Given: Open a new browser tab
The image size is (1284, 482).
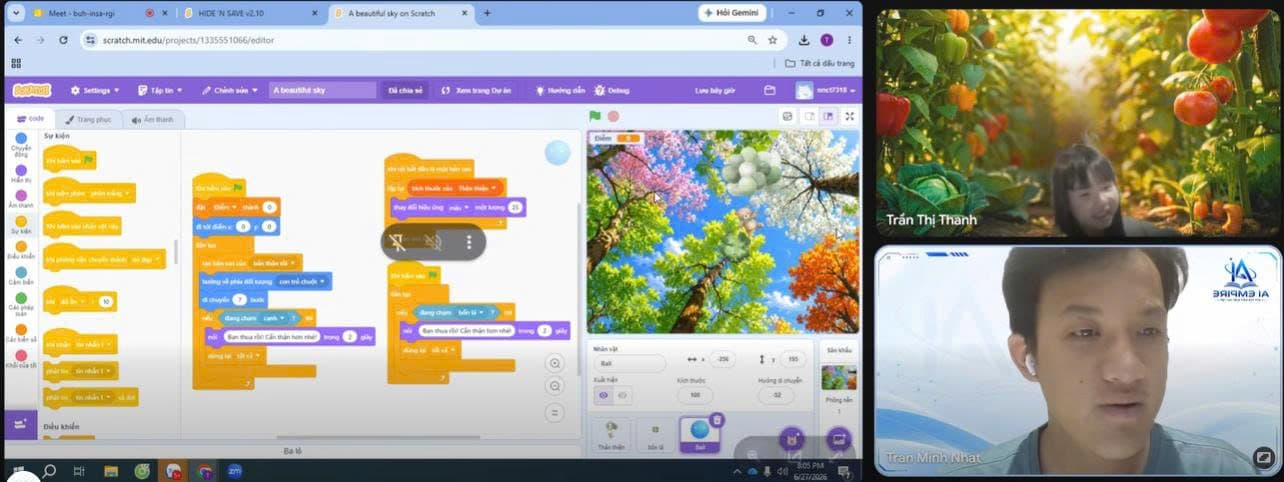Looking at the screenshot, I should [487, 13].
